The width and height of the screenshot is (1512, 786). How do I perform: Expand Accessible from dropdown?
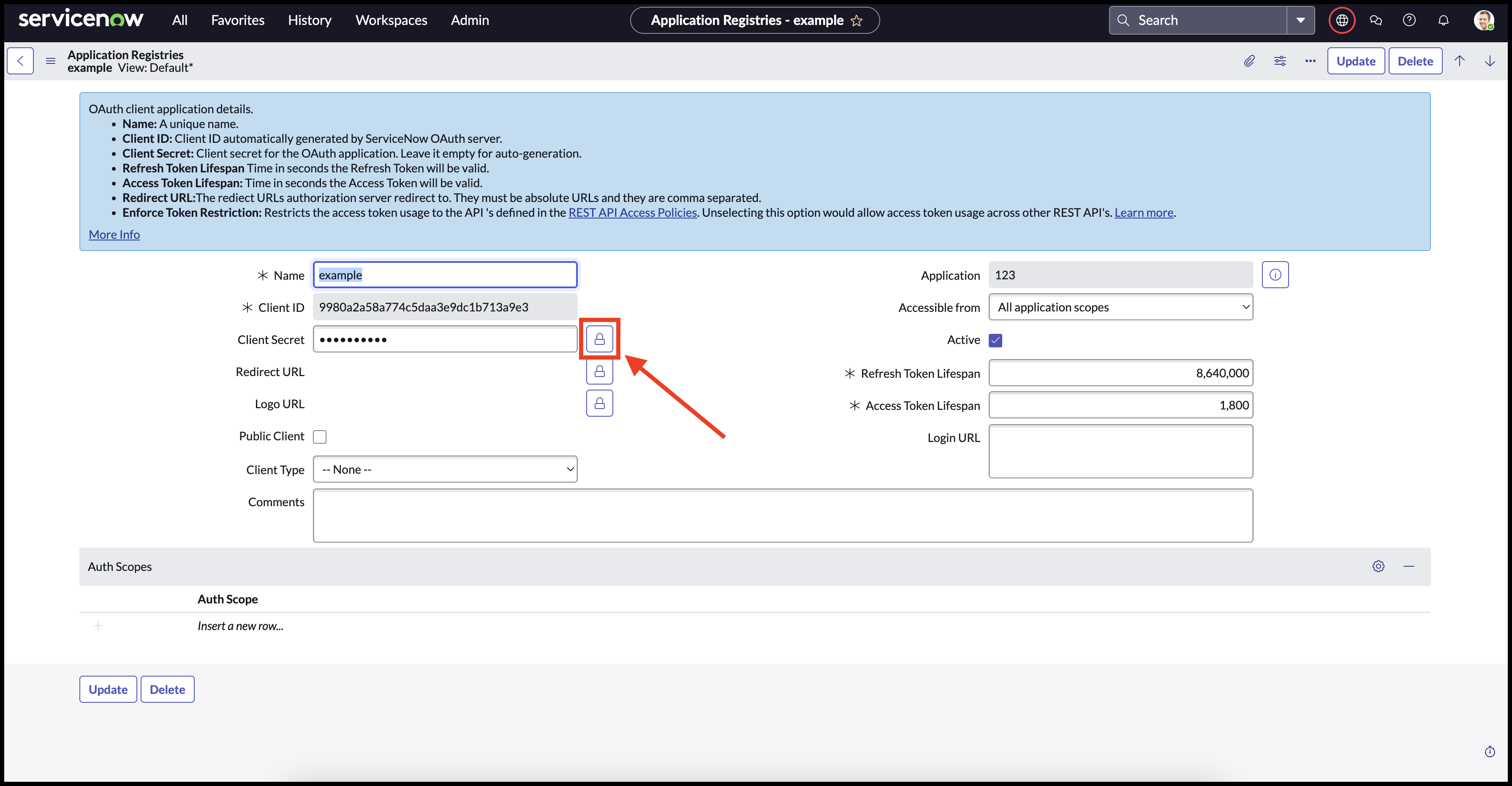coord(1120,307)
